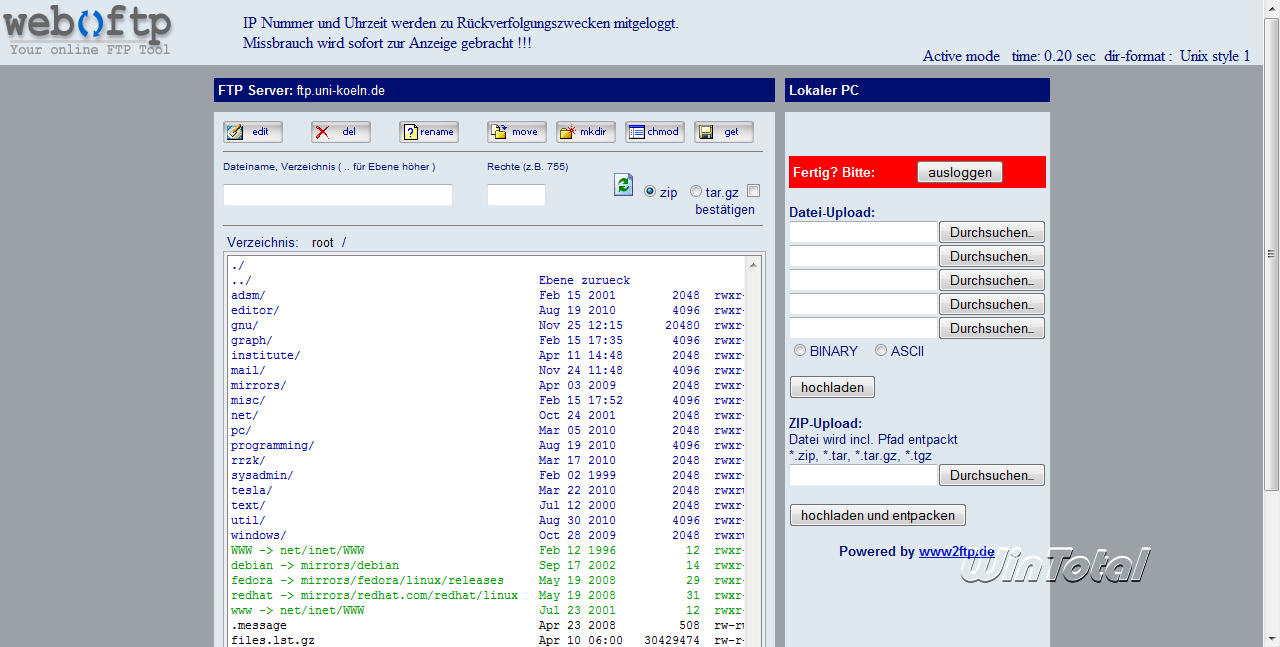Screen dimensions: 1280x647
Task: Click the directory listing scroll-up arrow
Action: pyautogui.click(x=753, y=265)
